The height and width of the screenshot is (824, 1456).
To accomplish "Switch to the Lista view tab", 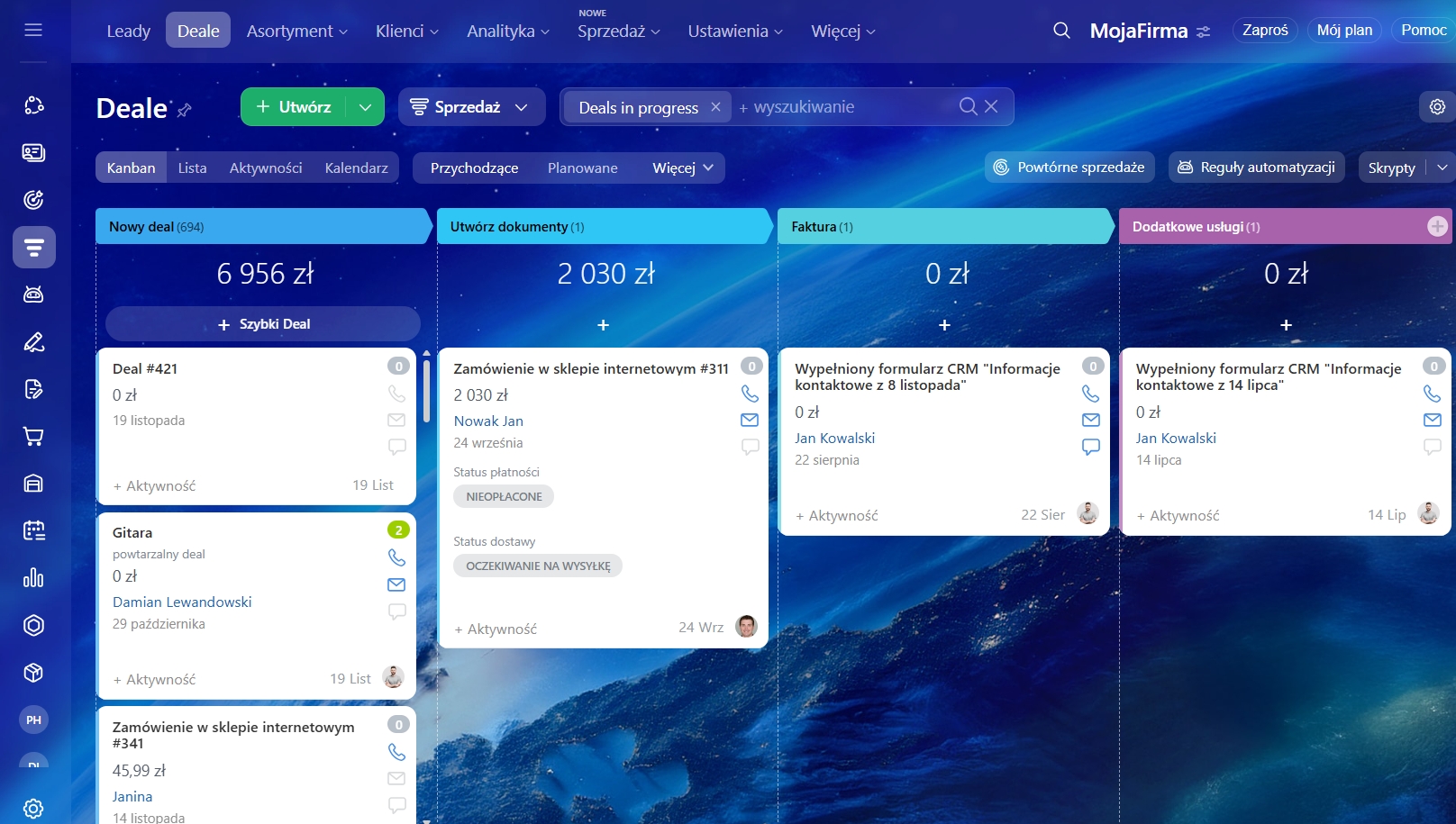I will pyautogui.click(x=192, y=168).
